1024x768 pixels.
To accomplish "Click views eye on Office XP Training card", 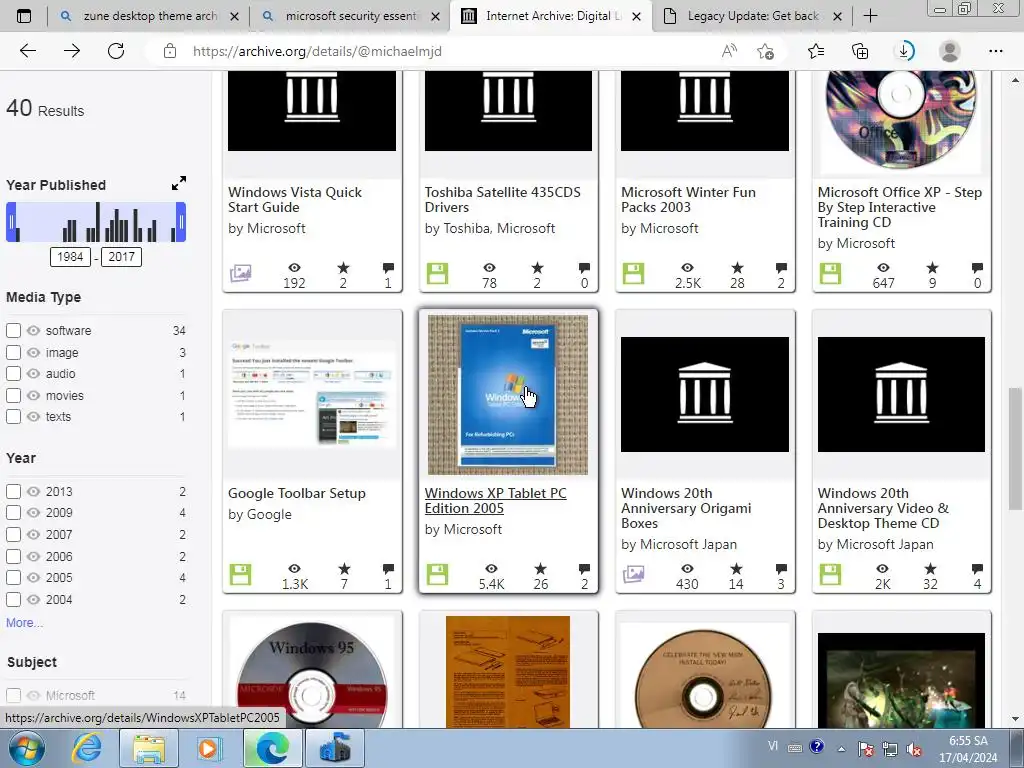I will (883, 268).
